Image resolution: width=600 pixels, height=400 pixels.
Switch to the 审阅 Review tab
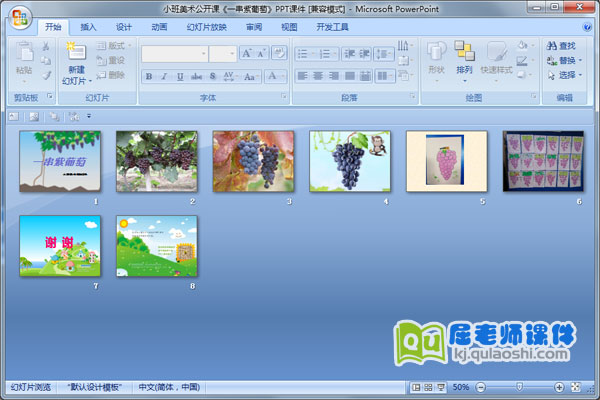pyautogui.click(x=254, y=27)
